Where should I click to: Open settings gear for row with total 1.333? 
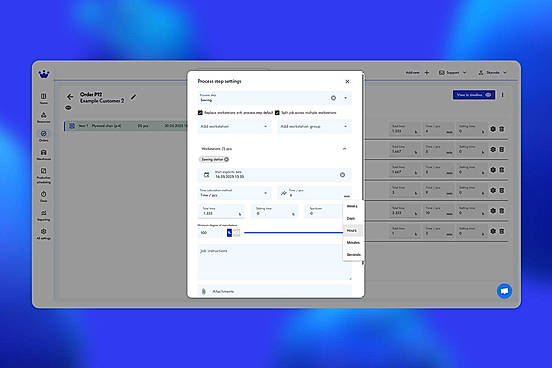click(493, 129)
